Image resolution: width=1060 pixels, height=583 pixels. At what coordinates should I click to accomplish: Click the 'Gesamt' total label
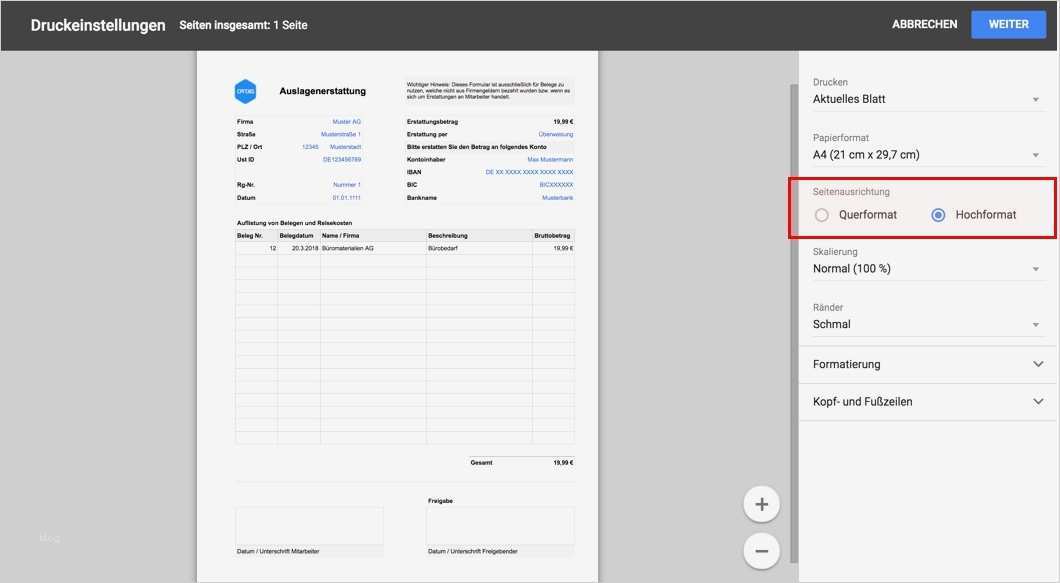tap(481, 463)
